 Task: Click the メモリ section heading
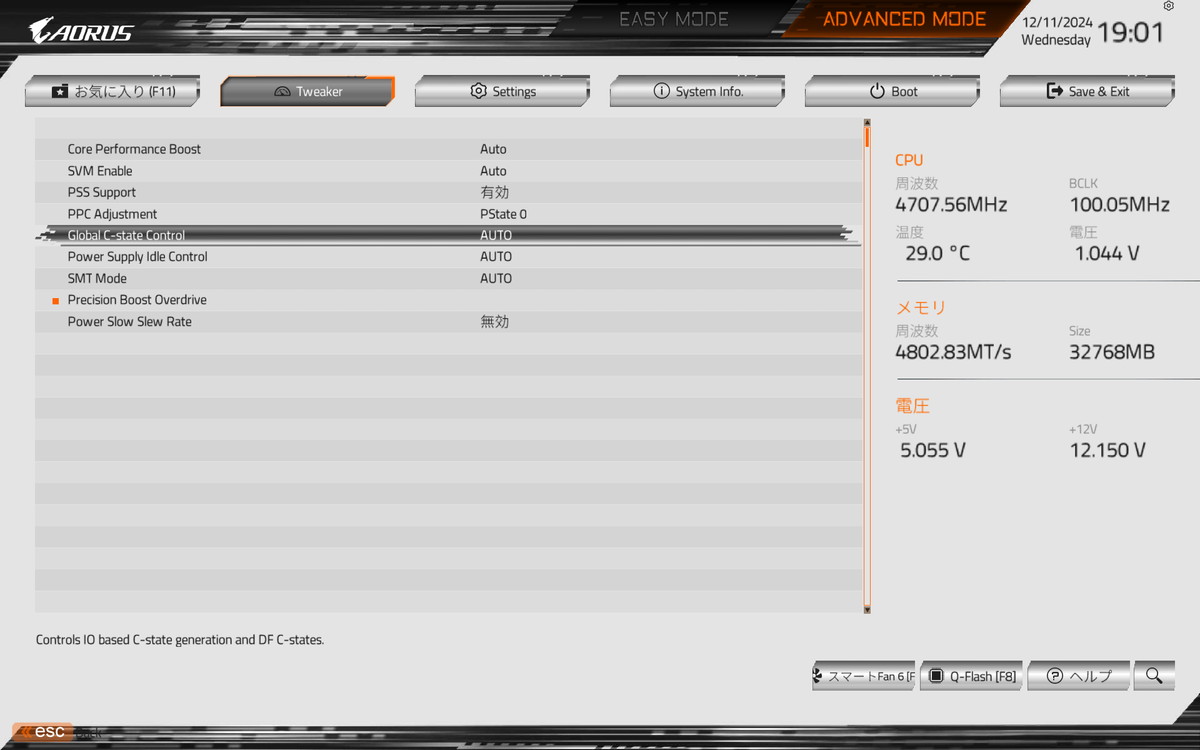click(x=920, y=308)
